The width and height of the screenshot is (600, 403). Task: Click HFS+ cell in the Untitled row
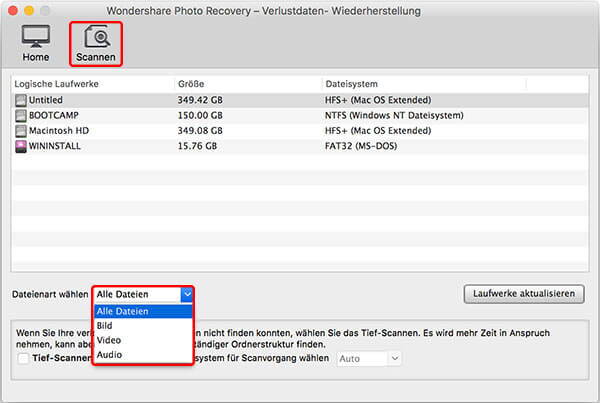378,100
